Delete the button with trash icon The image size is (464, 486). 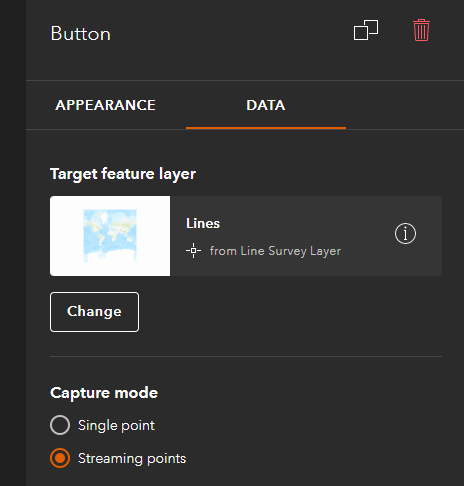(421, 30)
